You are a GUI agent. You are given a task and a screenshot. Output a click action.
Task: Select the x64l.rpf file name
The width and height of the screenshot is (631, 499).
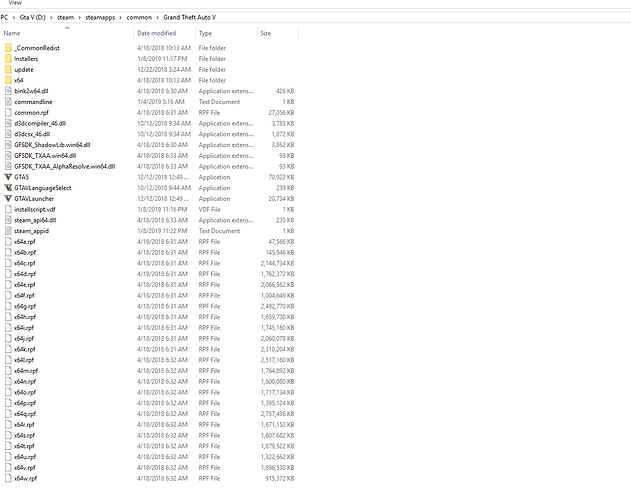pyautogui.click(x=24, y=360)
